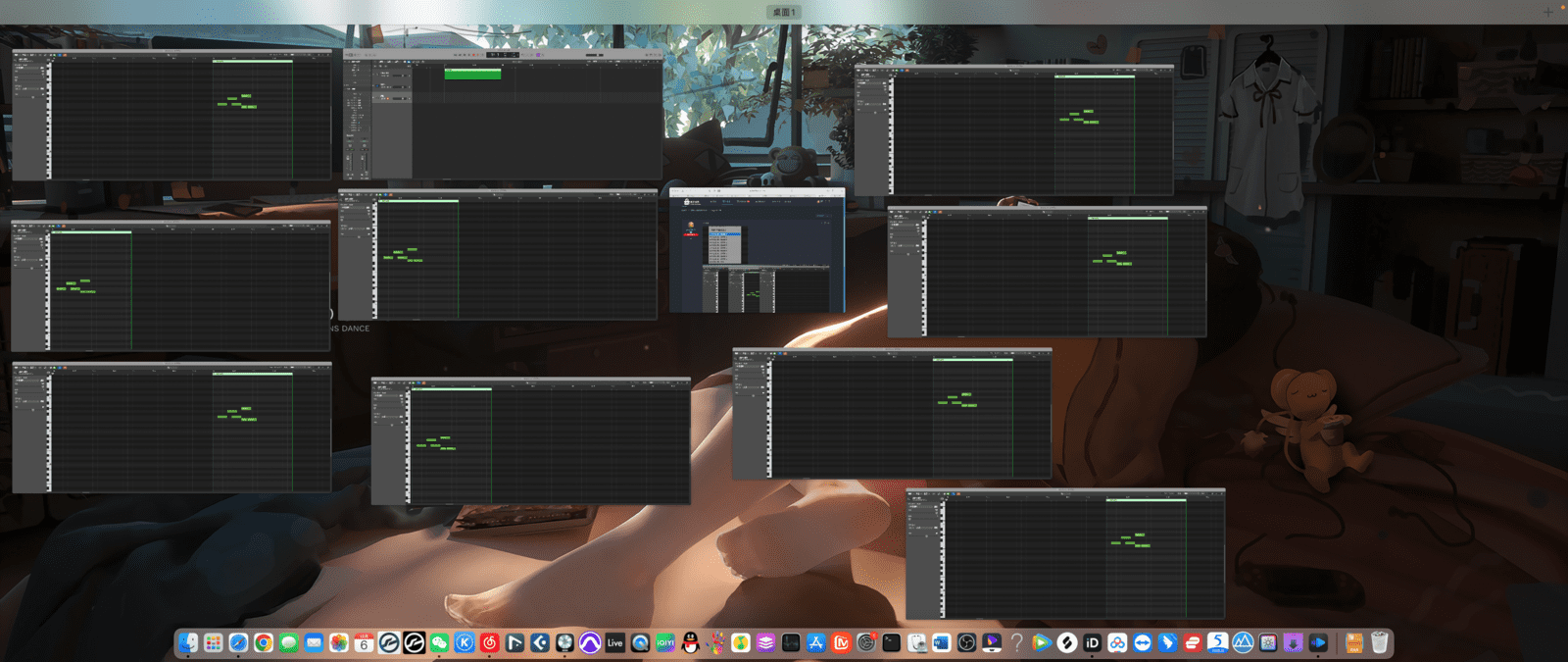Screen dimensions: 1568x662
Task: Open QuickTime Player from the Dock
Action: [x=640, y=642]
